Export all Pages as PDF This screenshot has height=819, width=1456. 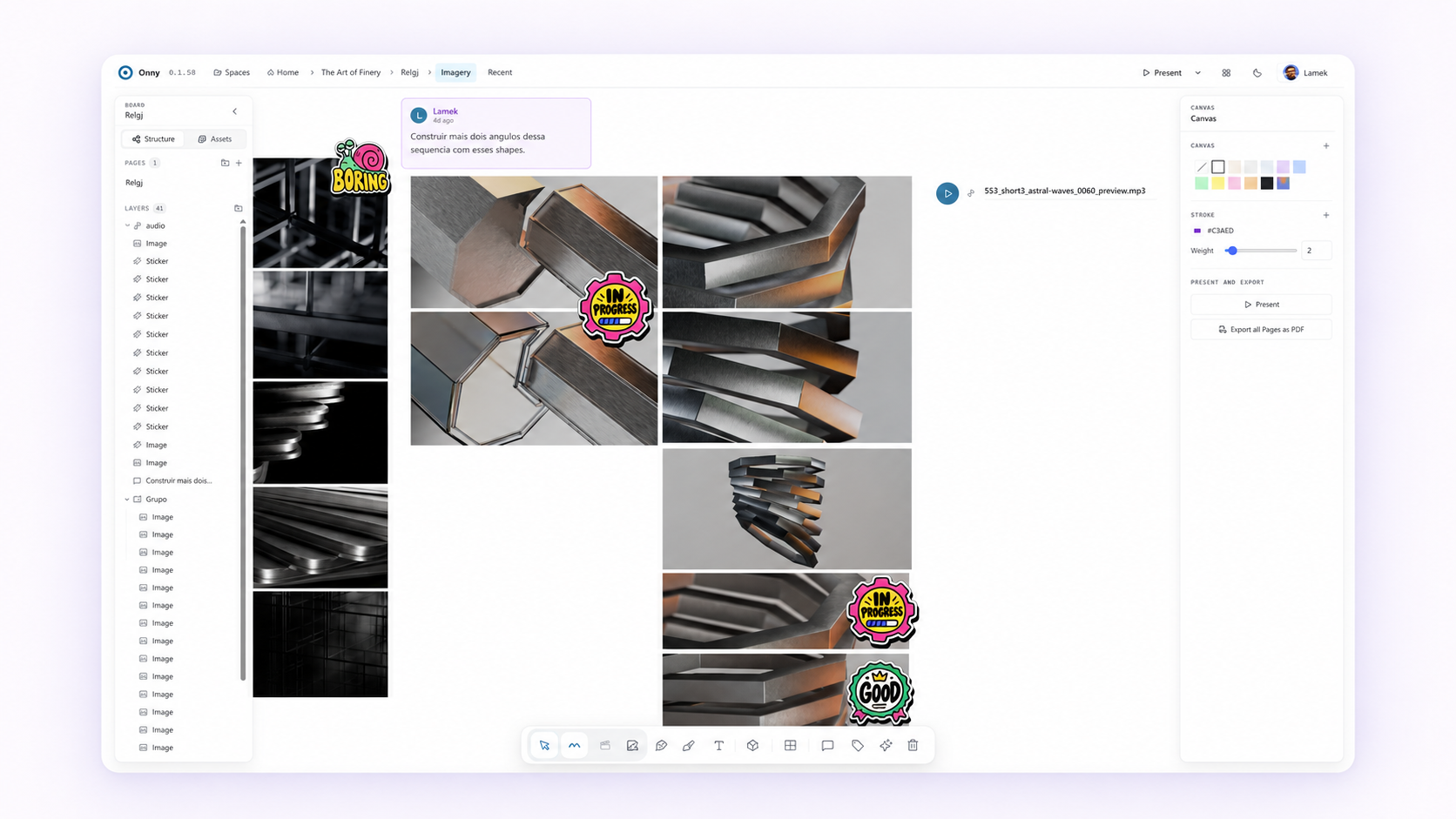pyautogui.click(x=1261, y=330)
